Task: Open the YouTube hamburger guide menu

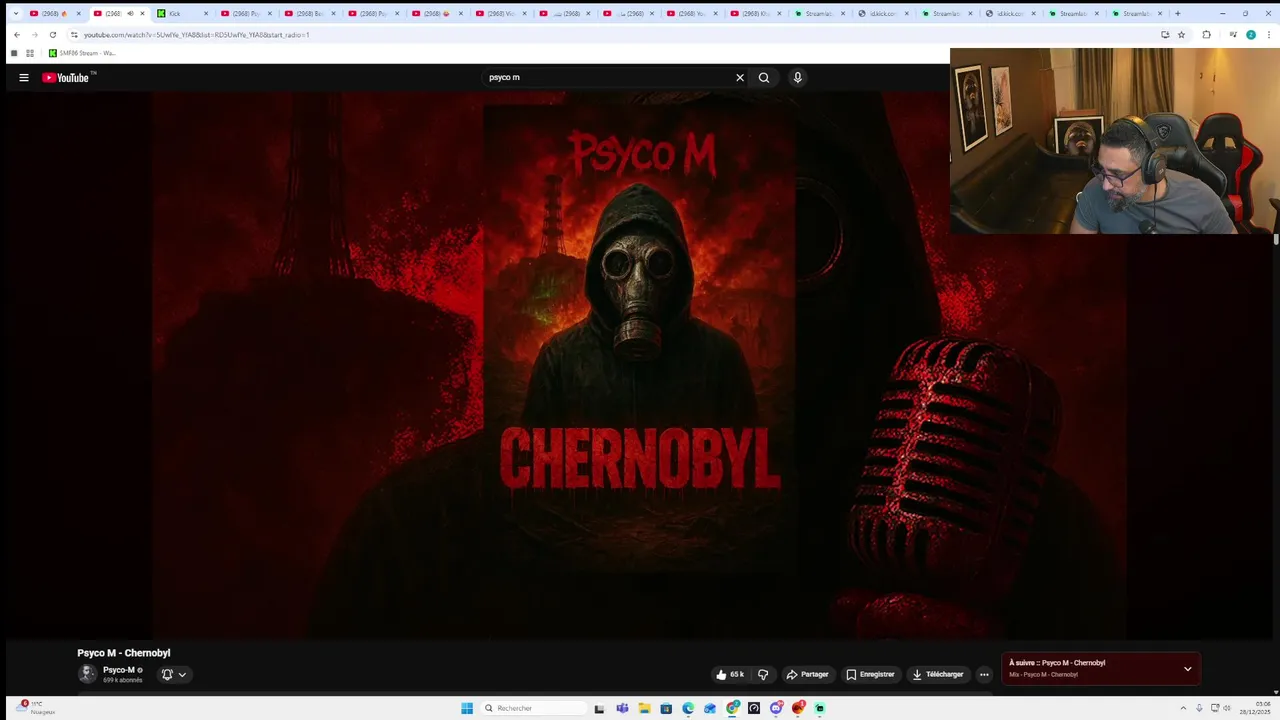Action: [24, 77]
